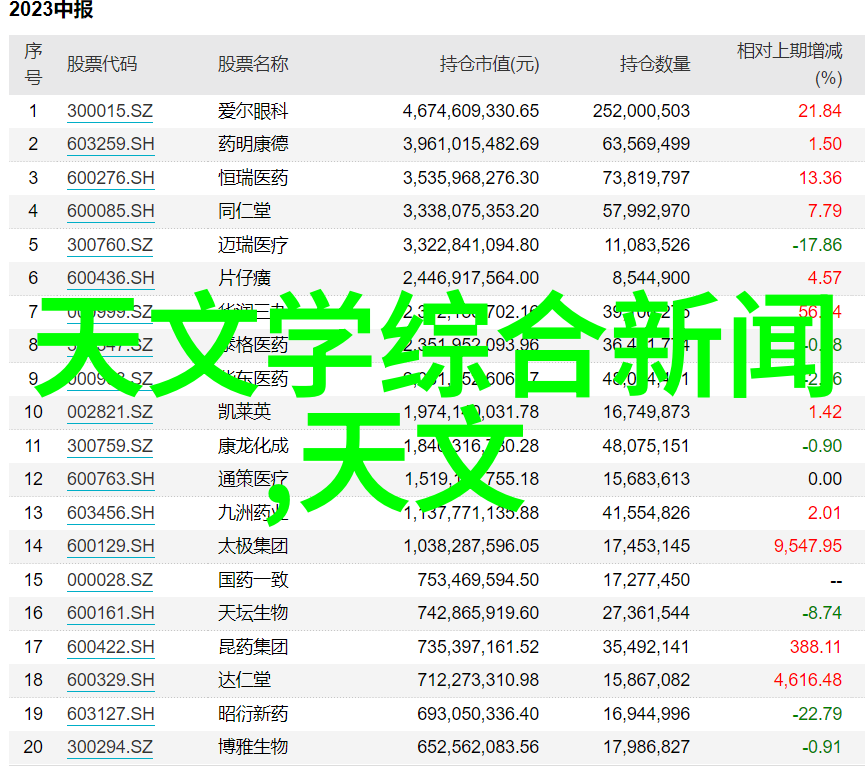
Task: Select stock name 昆药集团
Action: click(x=253, y=646)
